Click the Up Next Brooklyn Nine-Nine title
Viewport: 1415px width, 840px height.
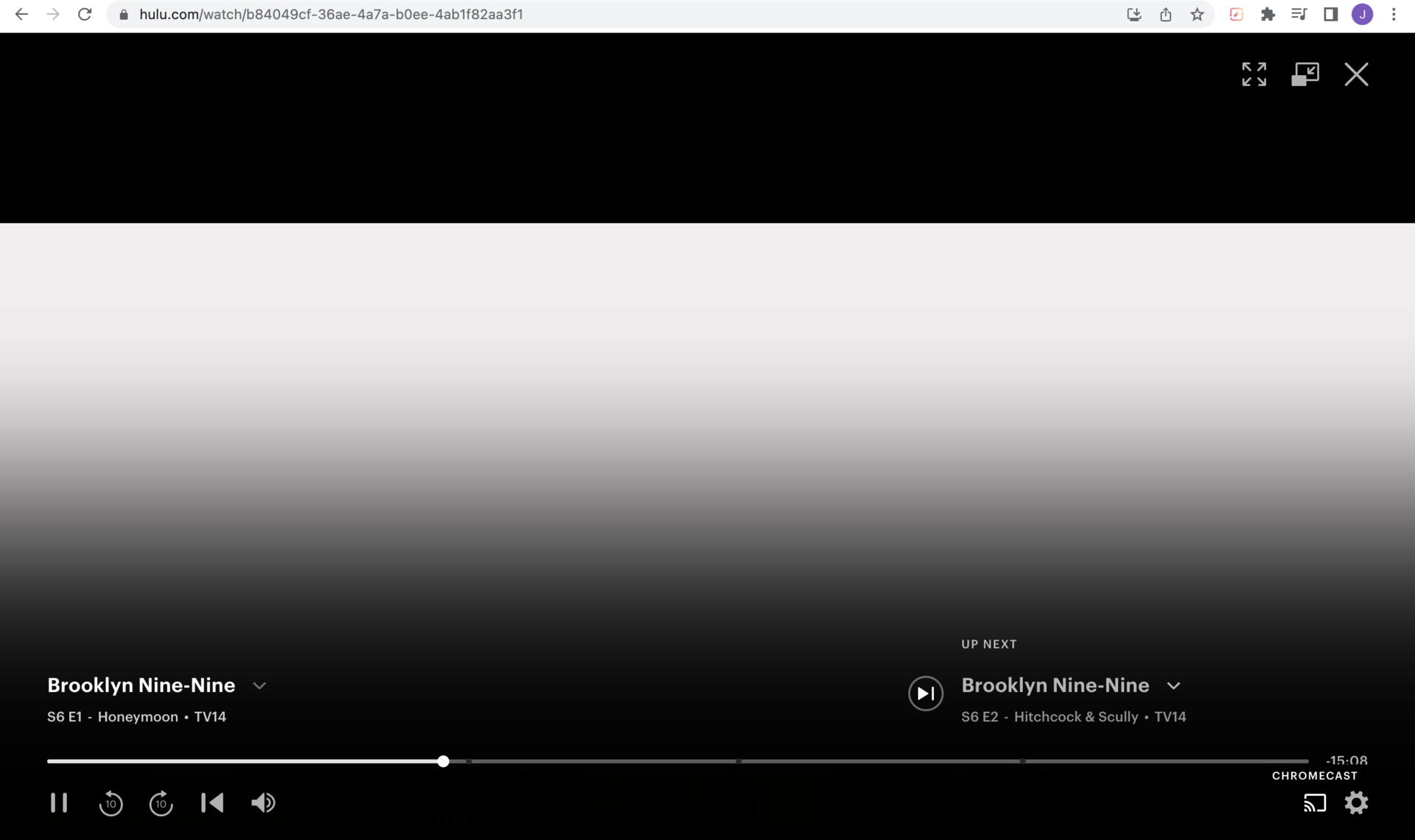coord(1055,685)
